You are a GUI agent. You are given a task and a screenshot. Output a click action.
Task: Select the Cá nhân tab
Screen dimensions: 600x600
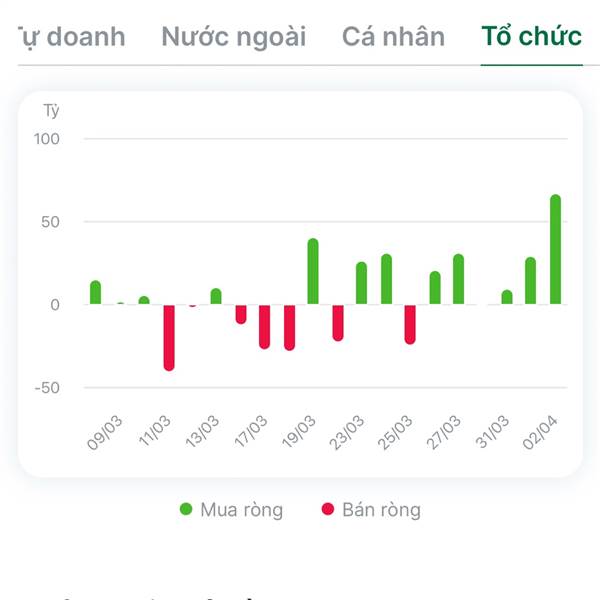click(393, 37)
